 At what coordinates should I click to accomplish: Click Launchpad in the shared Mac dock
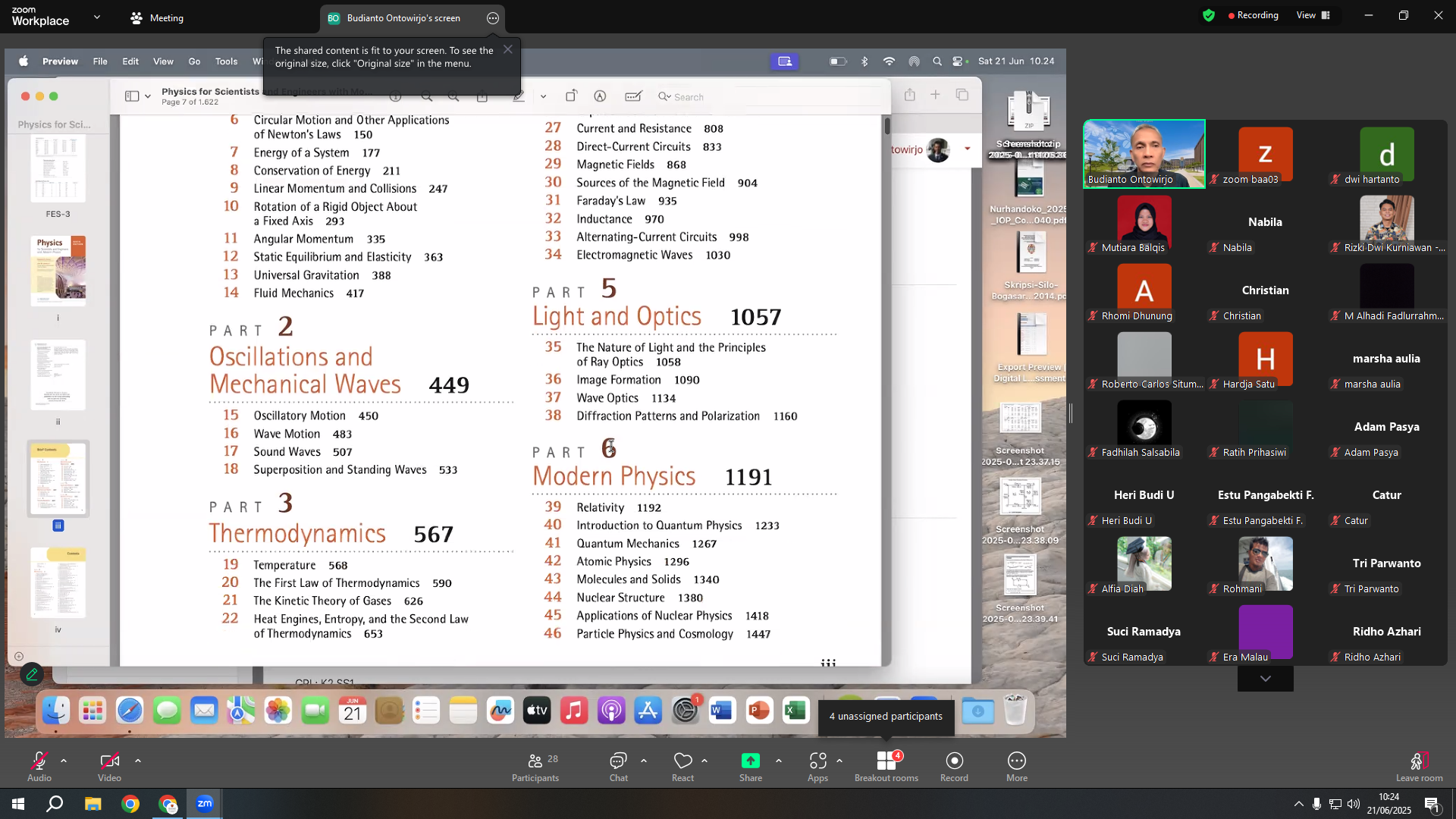(93, 711)
